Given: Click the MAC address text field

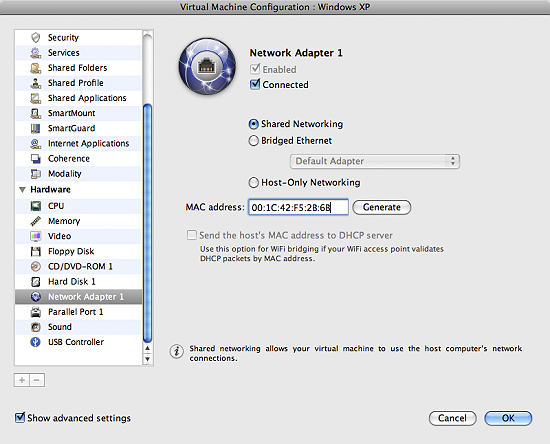Looking at the screenshot, I should click(298, 207).
